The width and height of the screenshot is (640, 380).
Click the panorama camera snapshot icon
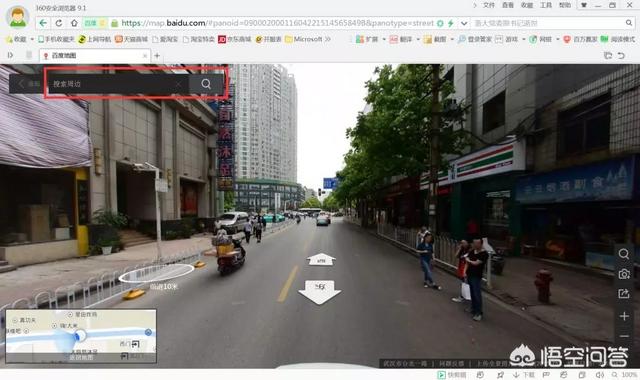pos(624,274)
